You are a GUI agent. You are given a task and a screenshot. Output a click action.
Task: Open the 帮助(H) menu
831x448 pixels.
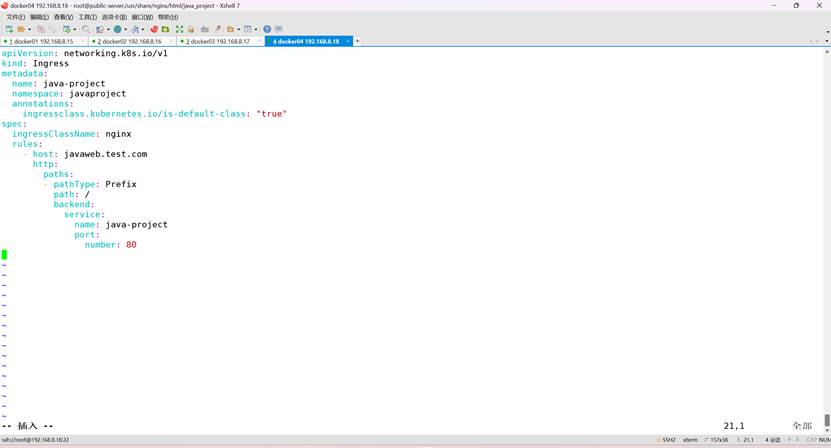168,17
